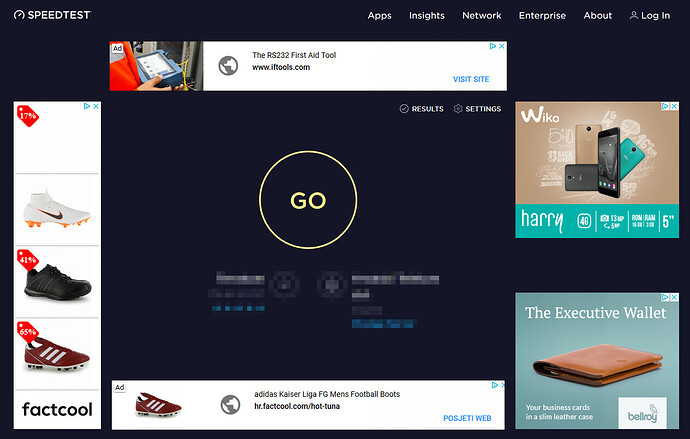Click the white Nike football boot thumbnail
690x439 pixels.
[57, 209]
